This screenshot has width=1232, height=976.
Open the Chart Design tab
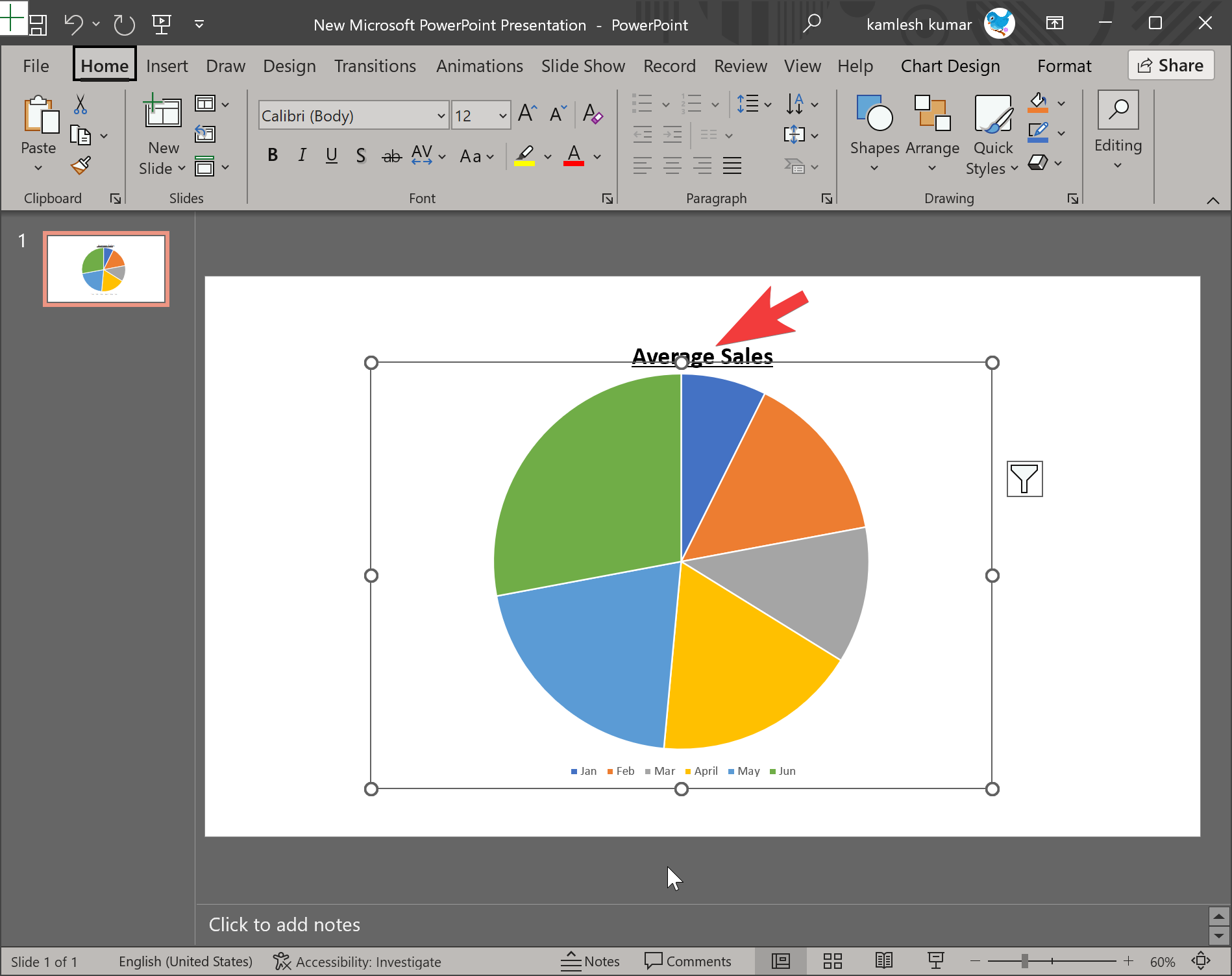coord(950,66)
